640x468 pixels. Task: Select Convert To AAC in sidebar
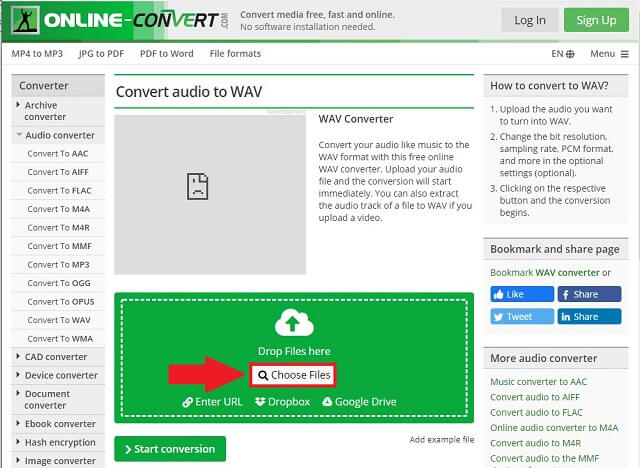58,154
